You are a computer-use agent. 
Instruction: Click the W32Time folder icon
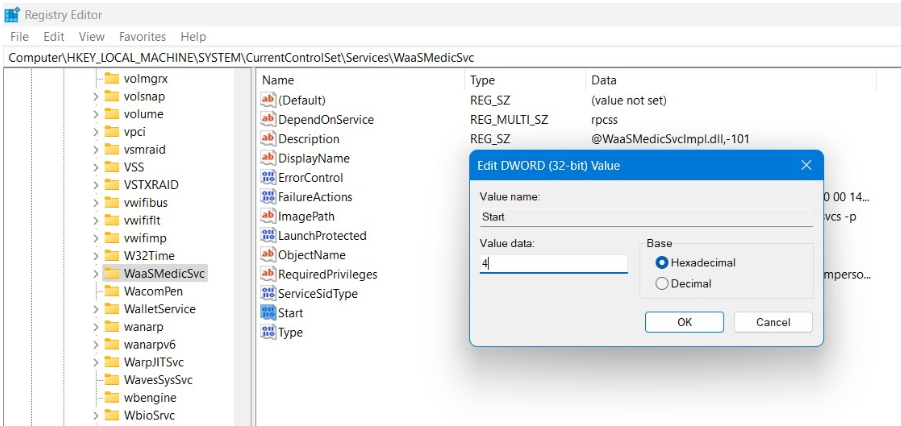pos(111,255)
